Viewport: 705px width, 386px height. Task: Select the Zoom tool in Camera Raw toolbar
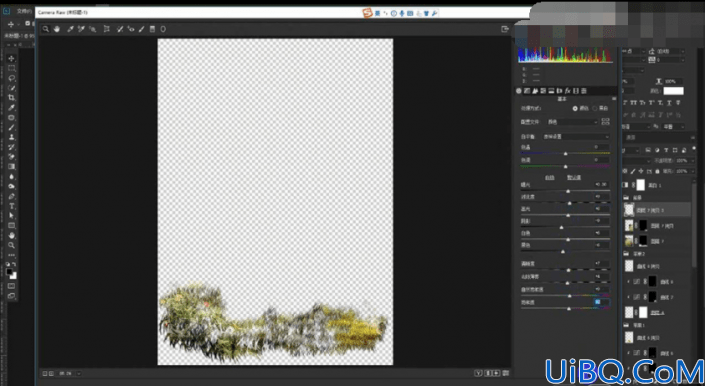[x=45, y=29]
